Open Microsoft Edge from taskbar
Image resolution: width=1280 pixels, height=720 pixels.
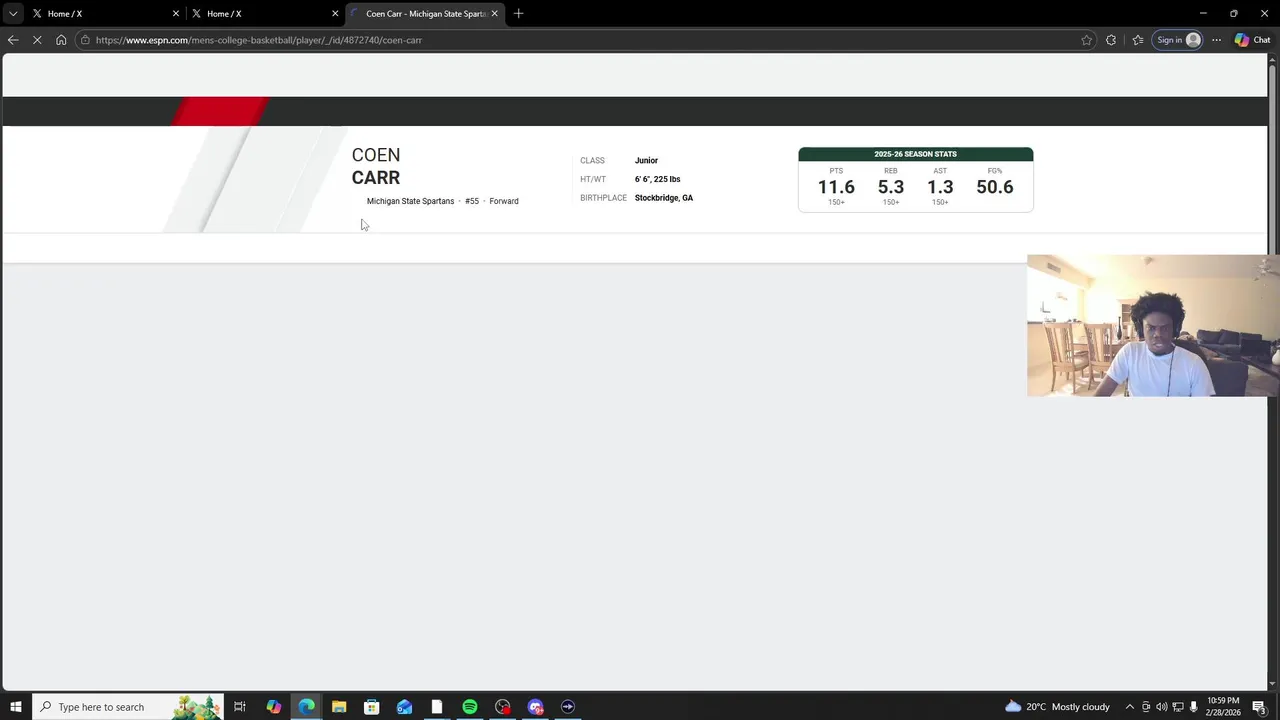[x=306, y=707]
